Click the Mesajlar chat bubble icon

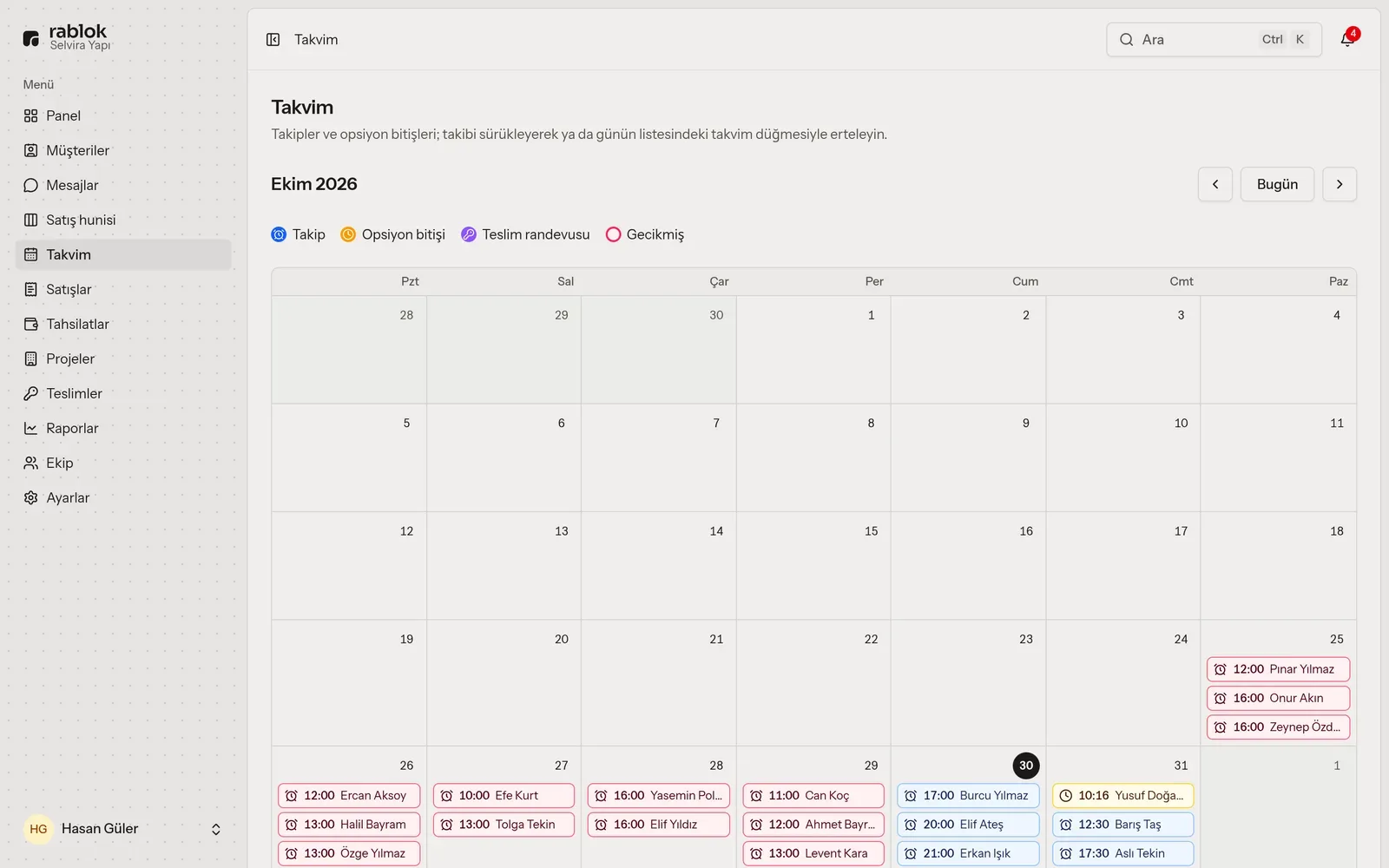(31, 185)
